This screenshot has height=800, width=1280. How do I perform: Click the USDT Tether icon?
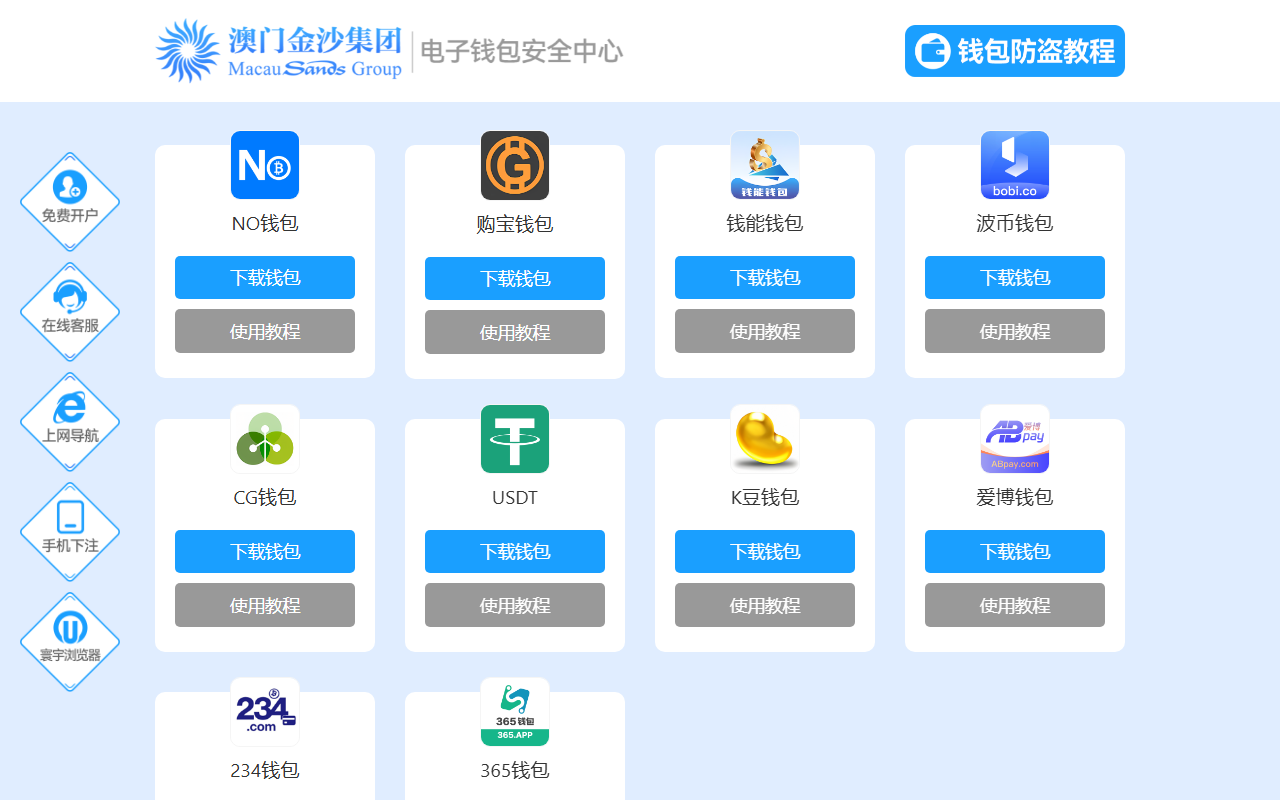[x=515, y=439]
